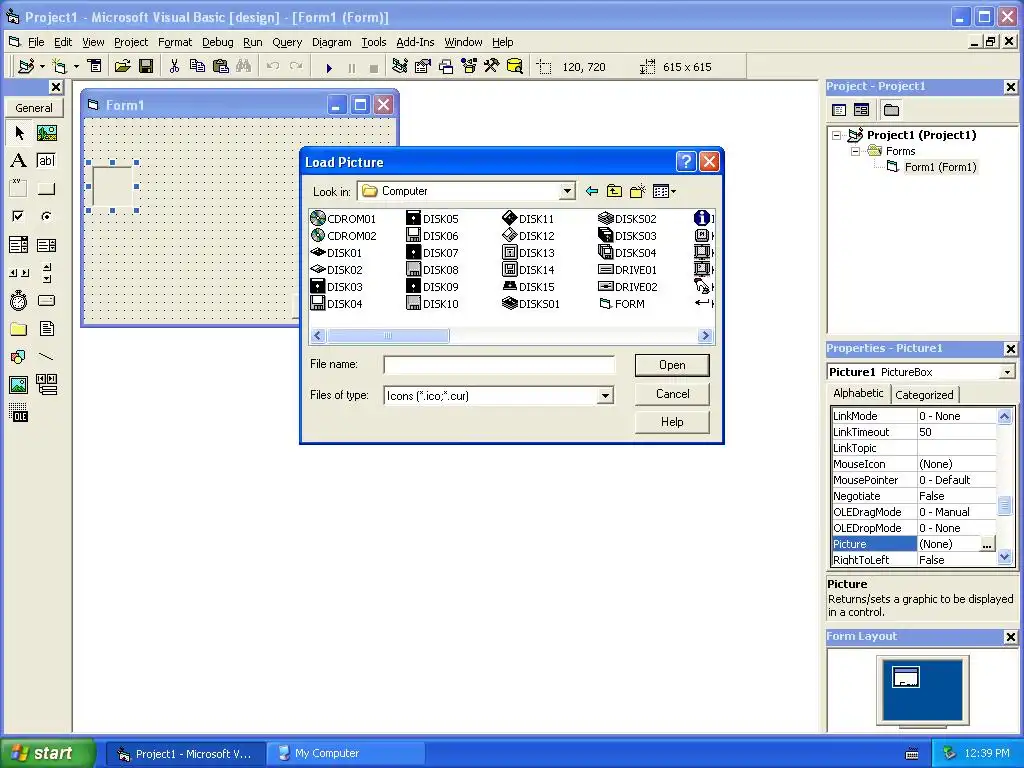Open the Picture1 object dropdown
The image size is (1024, 768).
tap(1007, 372)
